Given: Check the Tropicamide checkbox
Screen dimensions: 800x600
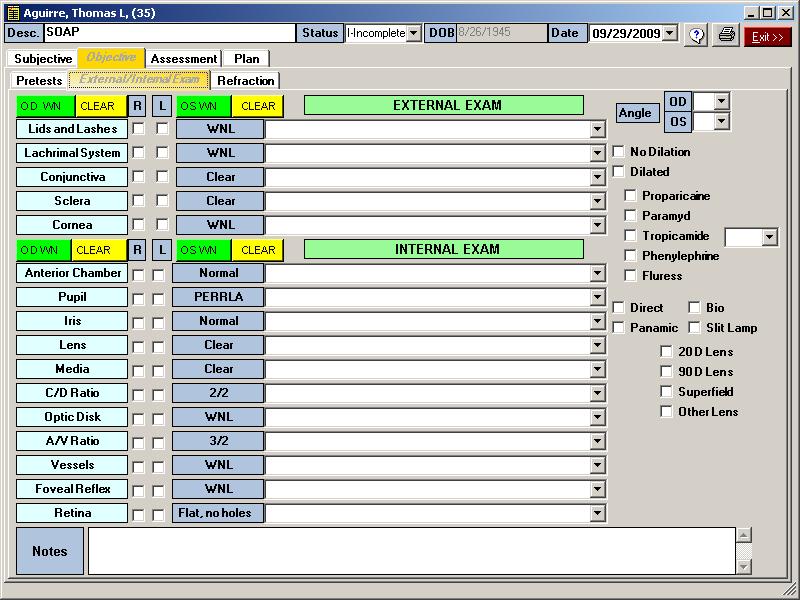Looking at the screenshot, I should click(x=632, y=236).
